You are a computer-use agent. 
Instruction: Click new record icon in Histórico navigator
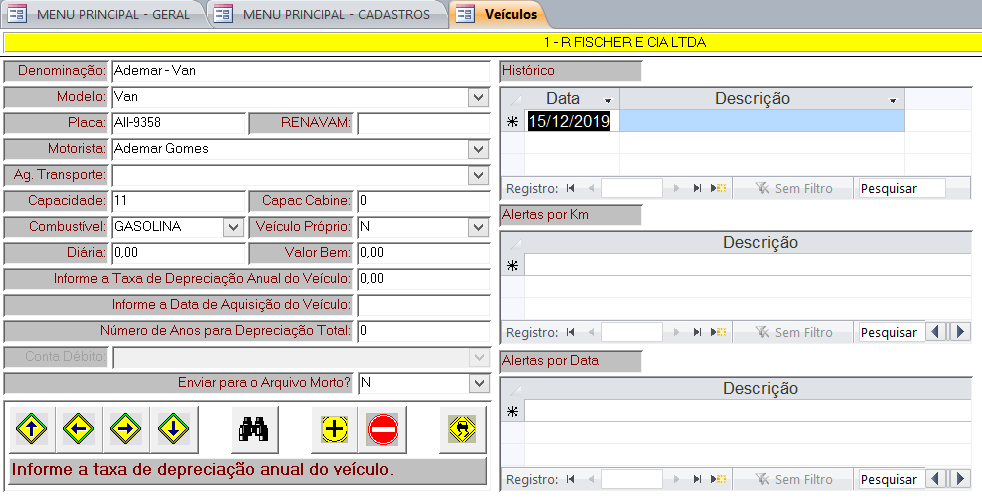[x=718, y=188]
